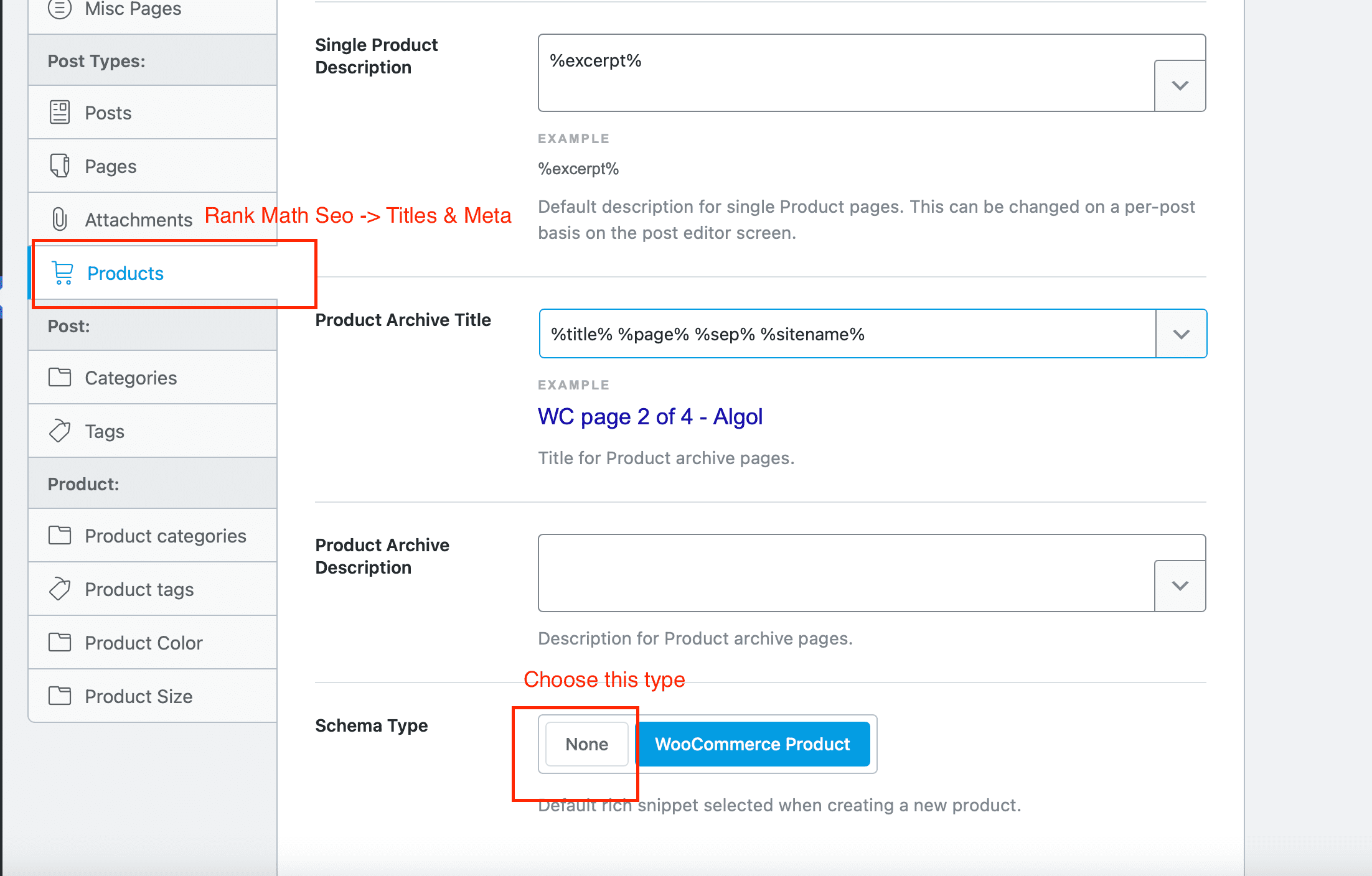Expand the Product Archive Title variables dropdown
This screenshot has width=1372, height=876.
click(x=1181, y=333)
